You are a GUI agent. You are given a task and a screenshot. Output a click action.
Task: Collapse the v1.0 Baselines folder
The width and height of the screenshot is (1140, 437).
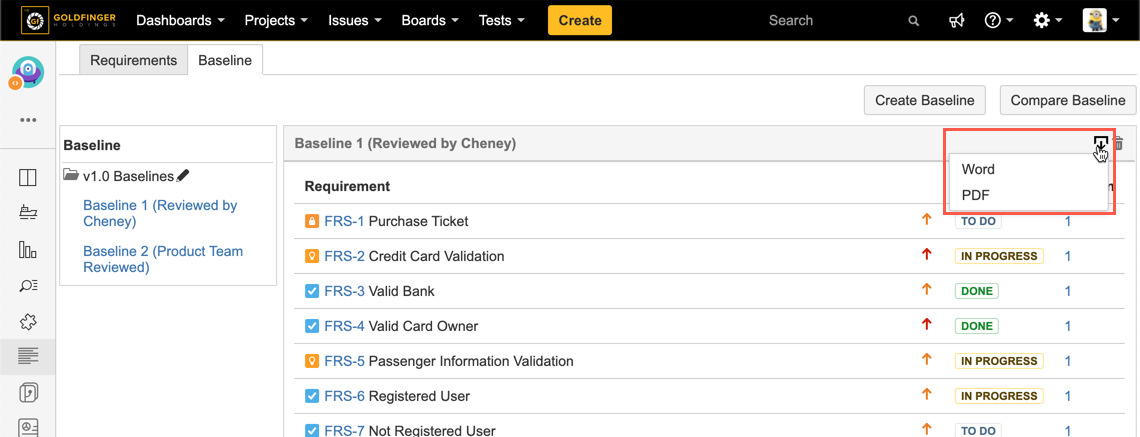pyautogui.click(x=71, y=176)
